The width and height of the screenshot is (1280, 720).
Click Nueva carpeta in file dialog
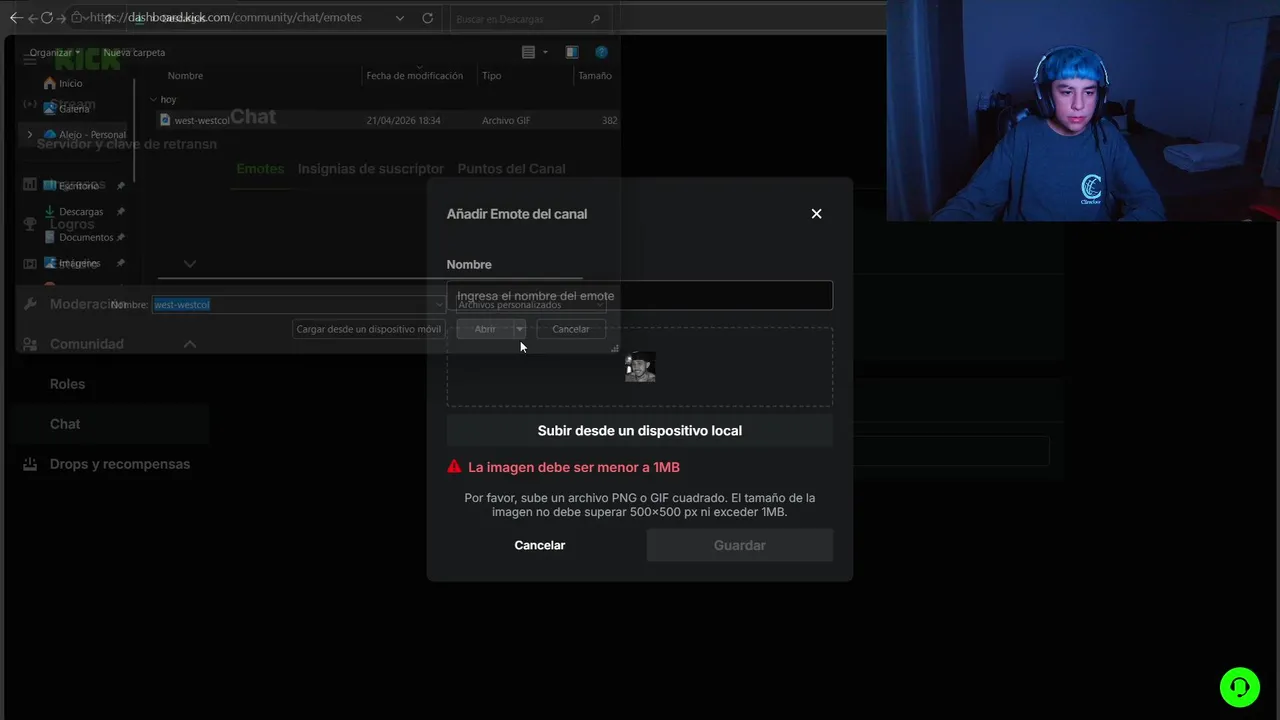[x=134, y=52]
